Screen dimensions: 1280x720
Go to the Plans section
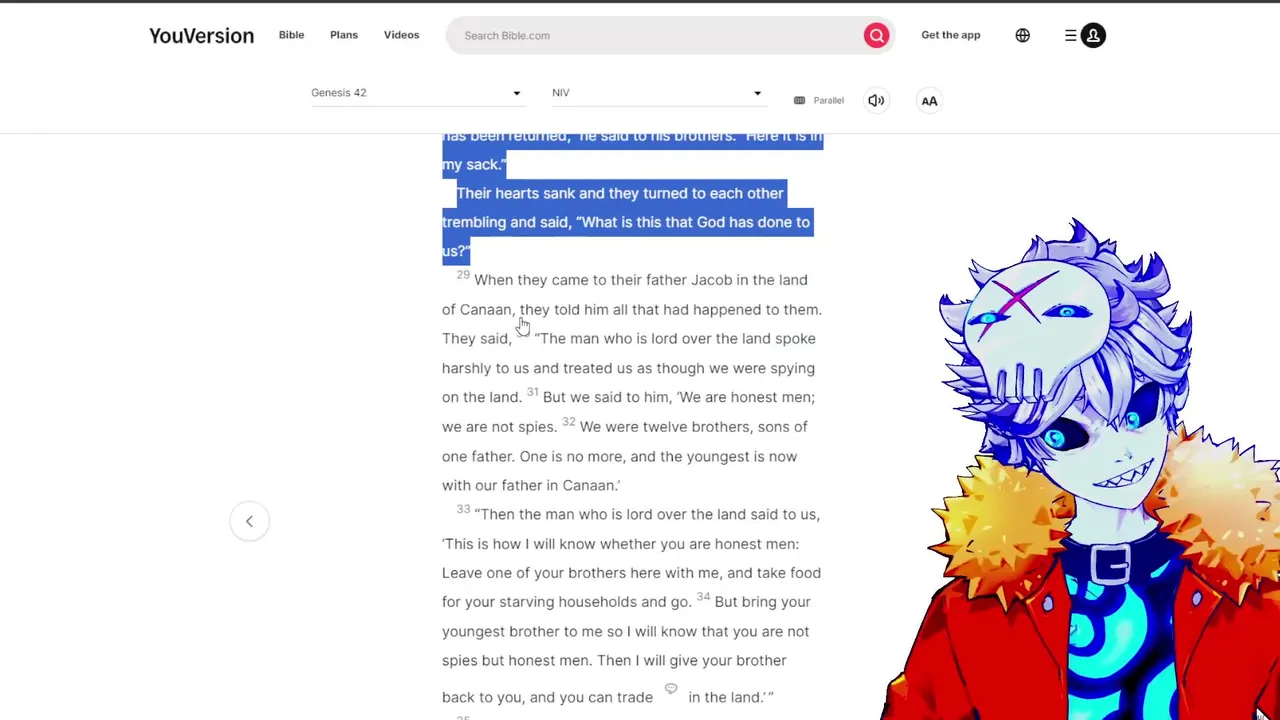(343, 35)
